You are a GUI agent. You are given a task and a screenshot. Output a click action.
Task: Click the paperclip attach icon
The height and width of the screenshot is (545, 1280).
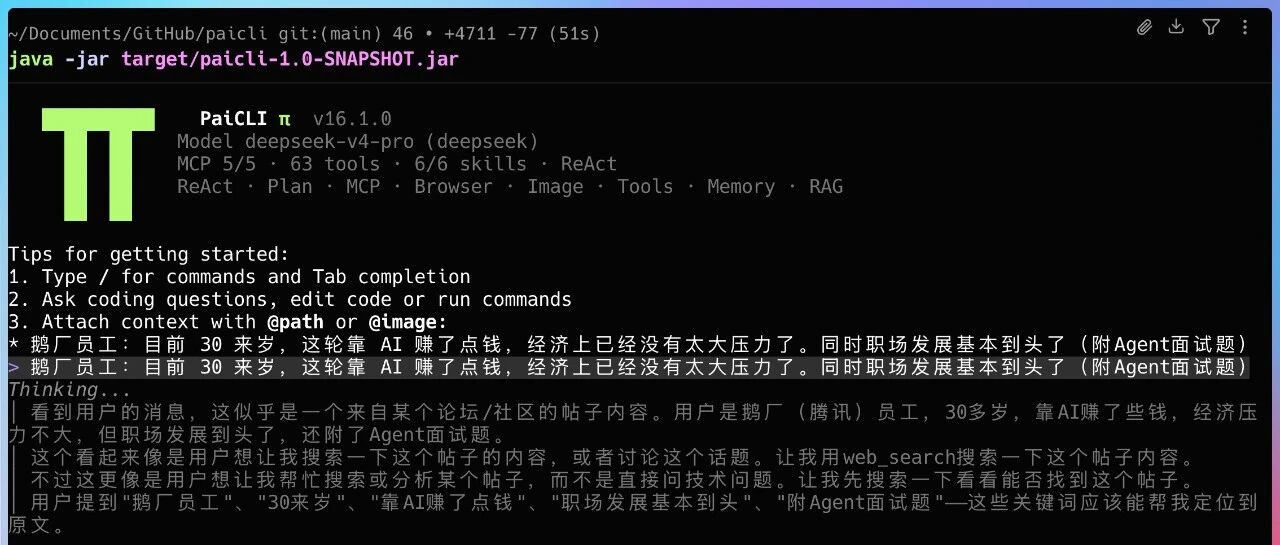tap(1144, 28)
